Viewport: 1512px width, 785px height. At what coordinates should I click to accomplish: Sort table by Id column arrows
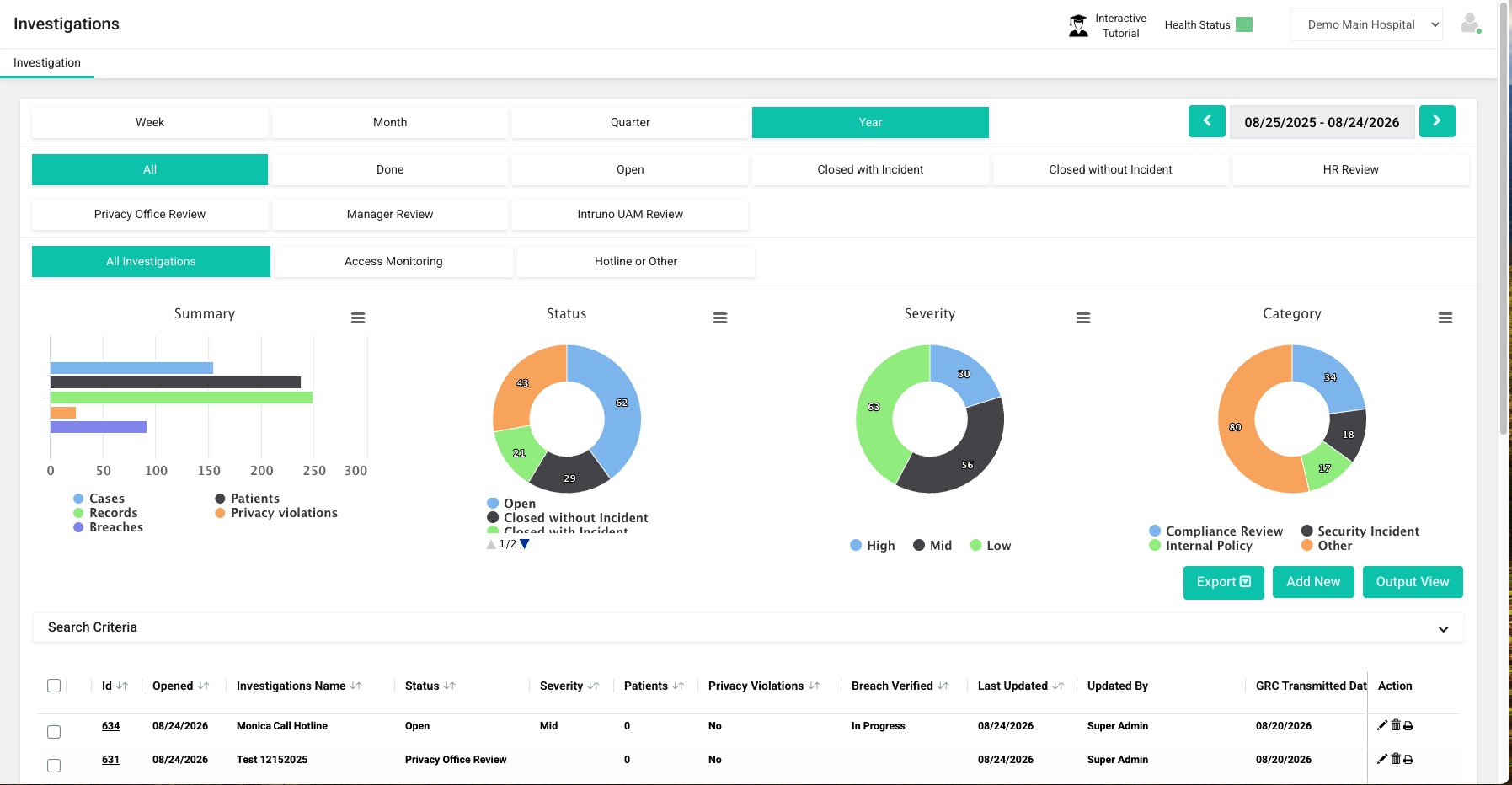click(x=122, y=686)
